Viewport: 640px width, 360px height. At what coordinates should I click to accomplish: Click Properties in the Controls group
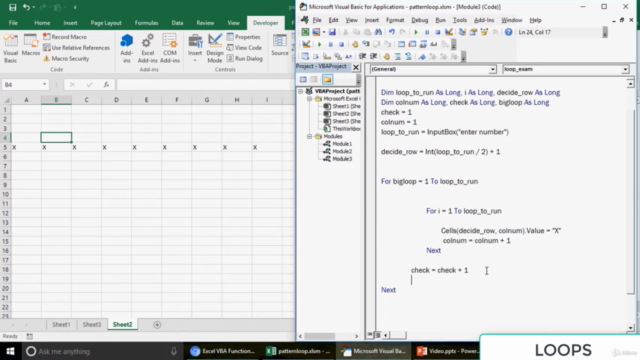[x=243, y=37]
